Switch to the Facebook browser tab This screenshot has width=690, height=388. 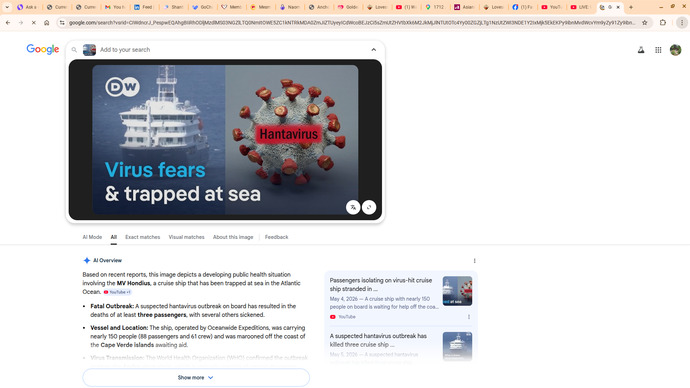coord(522,7)
